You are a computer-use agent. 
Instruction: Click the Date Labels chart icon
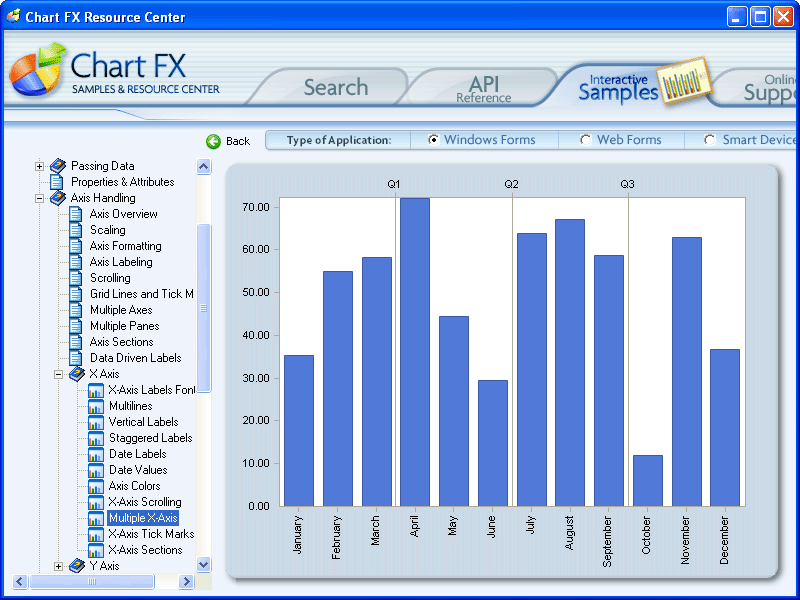coord(95,454)
